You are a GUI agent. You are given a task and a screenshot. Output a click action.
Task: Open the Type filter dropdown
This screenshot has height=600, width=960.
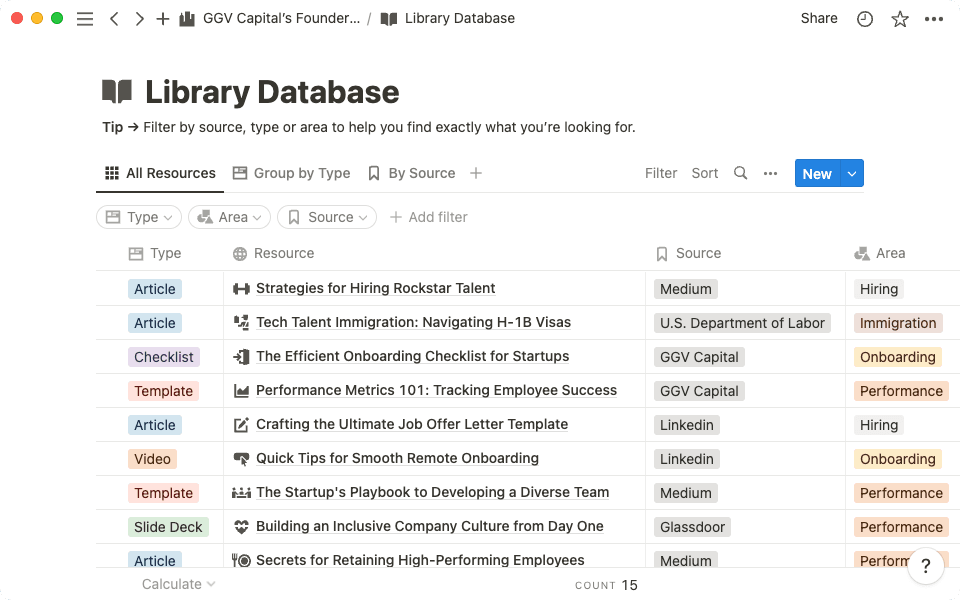138,217
